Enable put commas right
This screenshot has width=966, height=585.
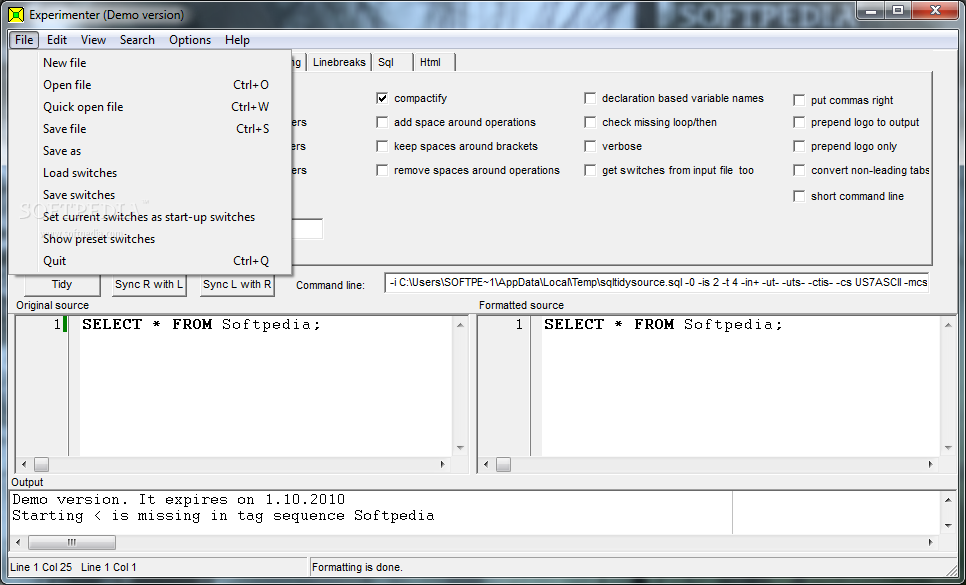tap(799, 100)
